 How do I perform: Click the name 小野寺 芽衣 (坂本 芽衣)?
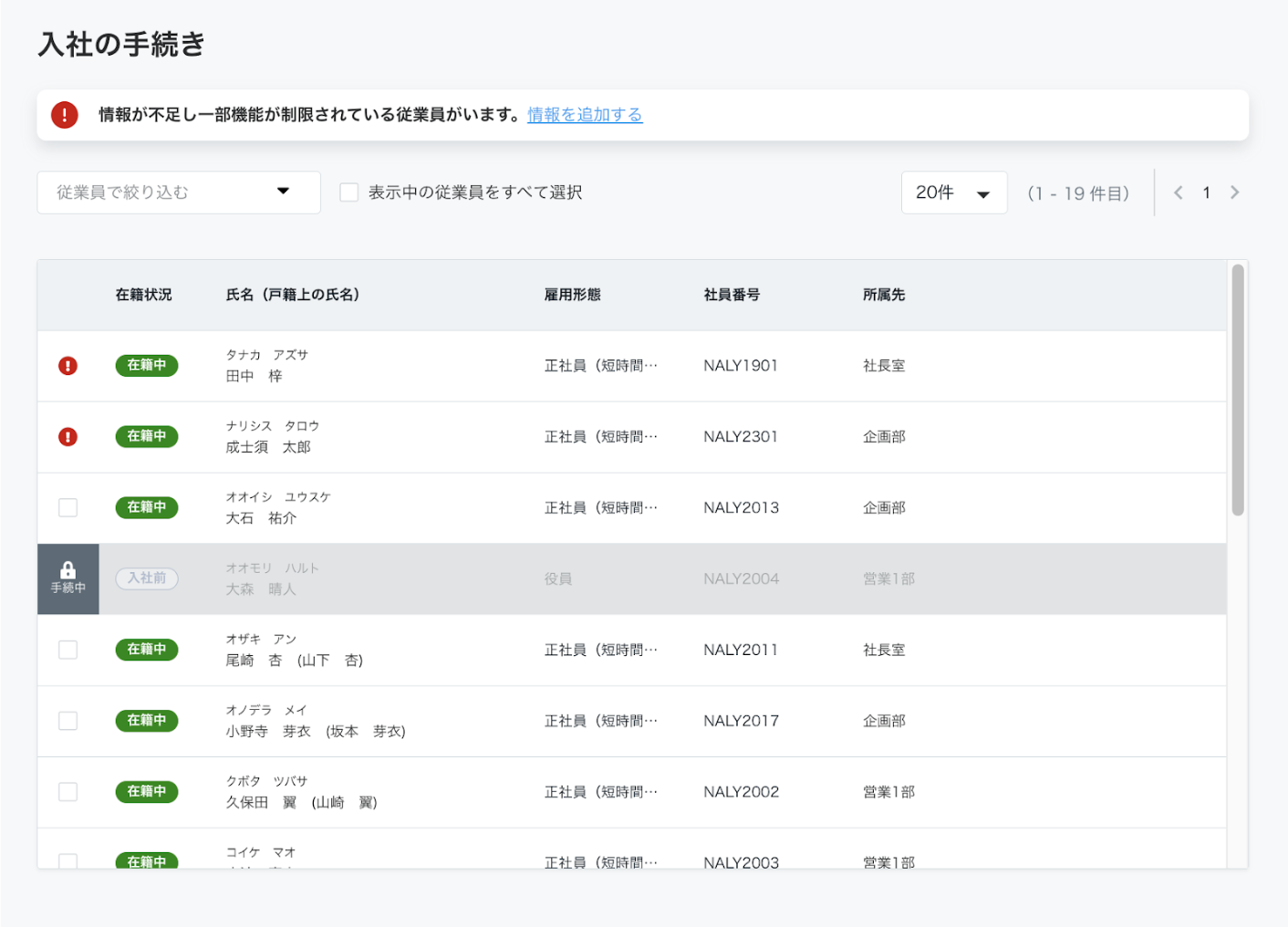click(316, 733)
